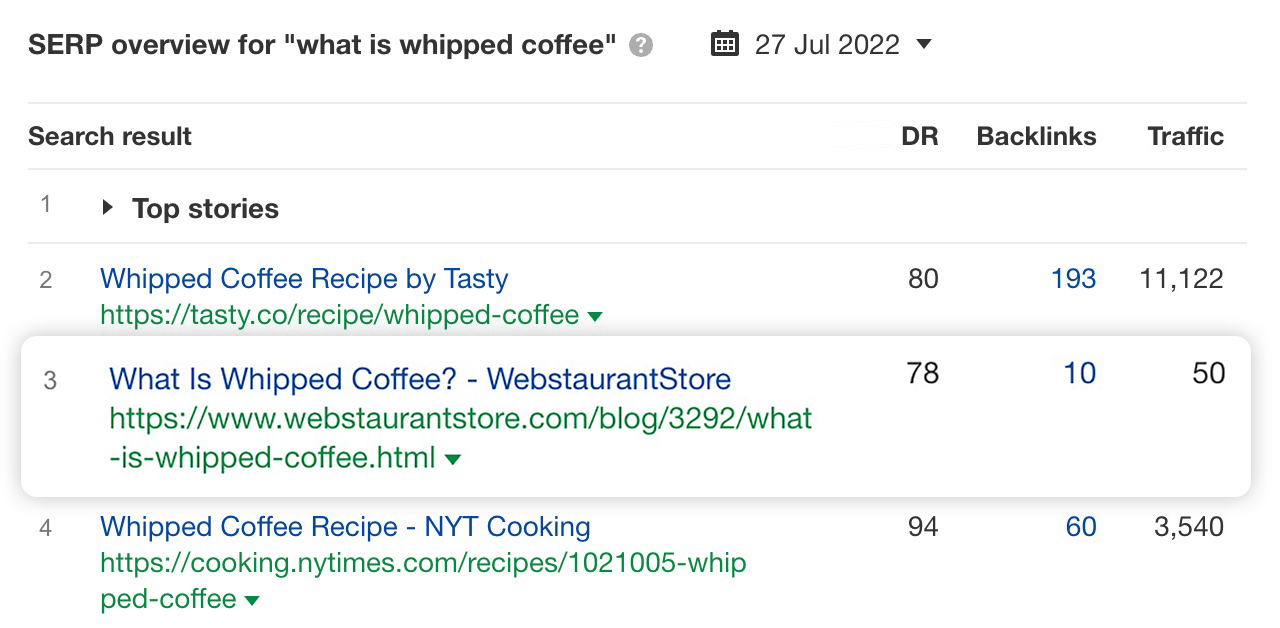
Task: Open the webstaurantstore.com URL dropdown caret
Action: (x=453, y=458)
